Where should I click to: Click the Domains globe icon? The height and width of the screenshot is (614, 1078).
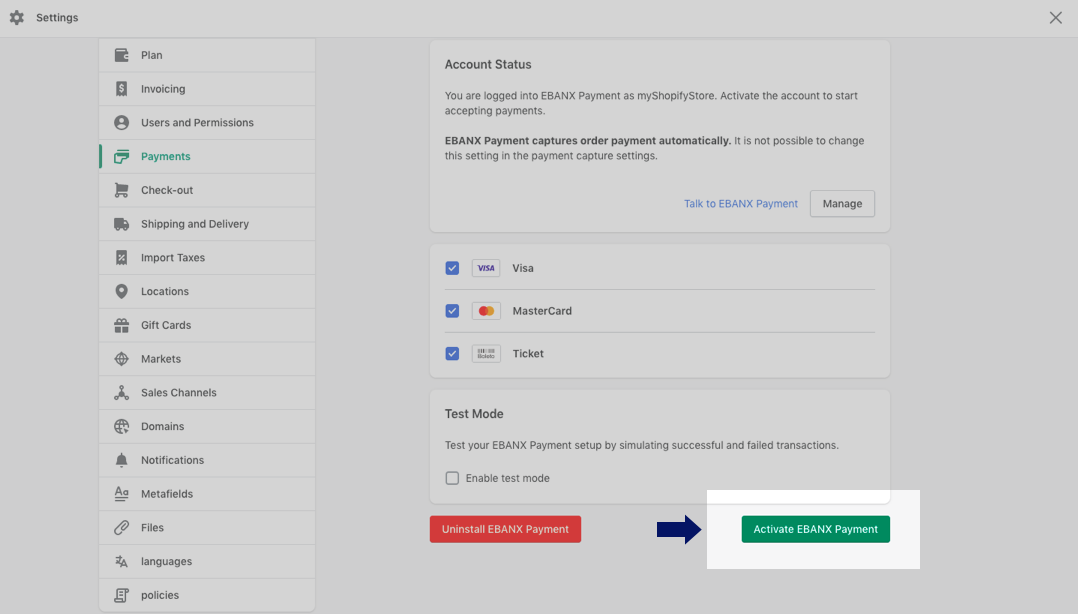pos(121,427)
